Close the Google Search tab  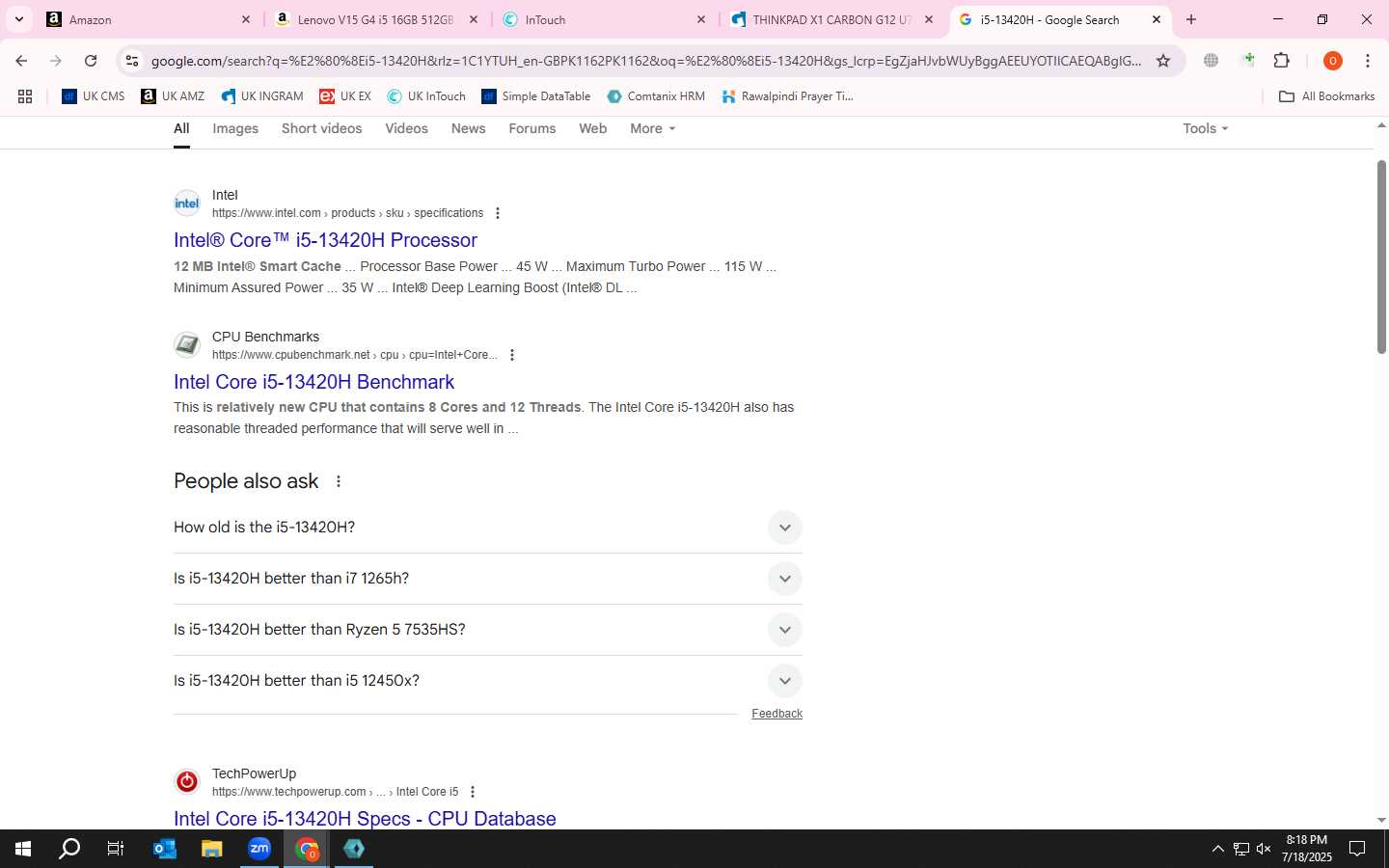[1157, 19]
